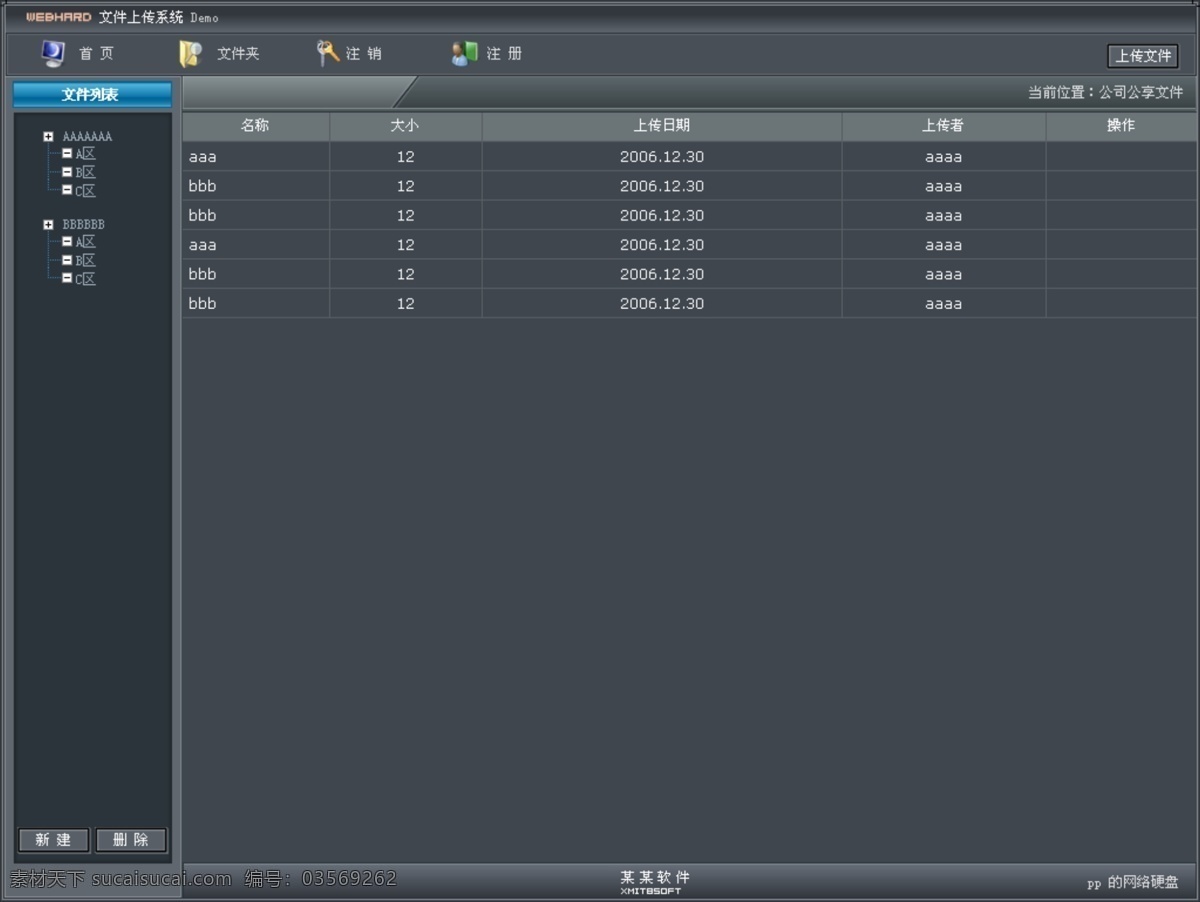
Task: Click the 上传文件 upload button
Action: coord(1143,56)
